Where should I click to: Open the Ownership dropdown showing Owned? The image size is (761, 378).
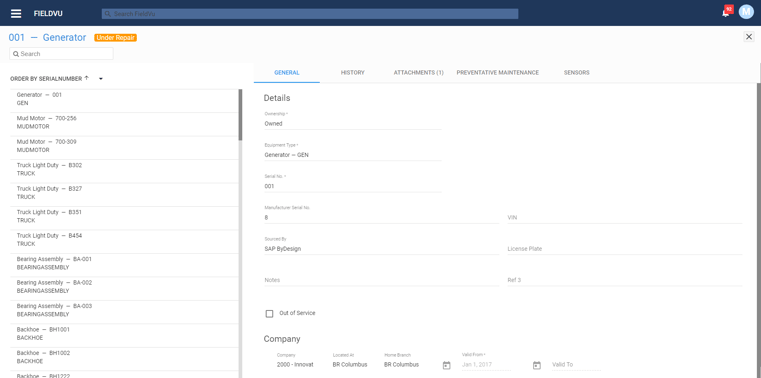pos(353,124)
